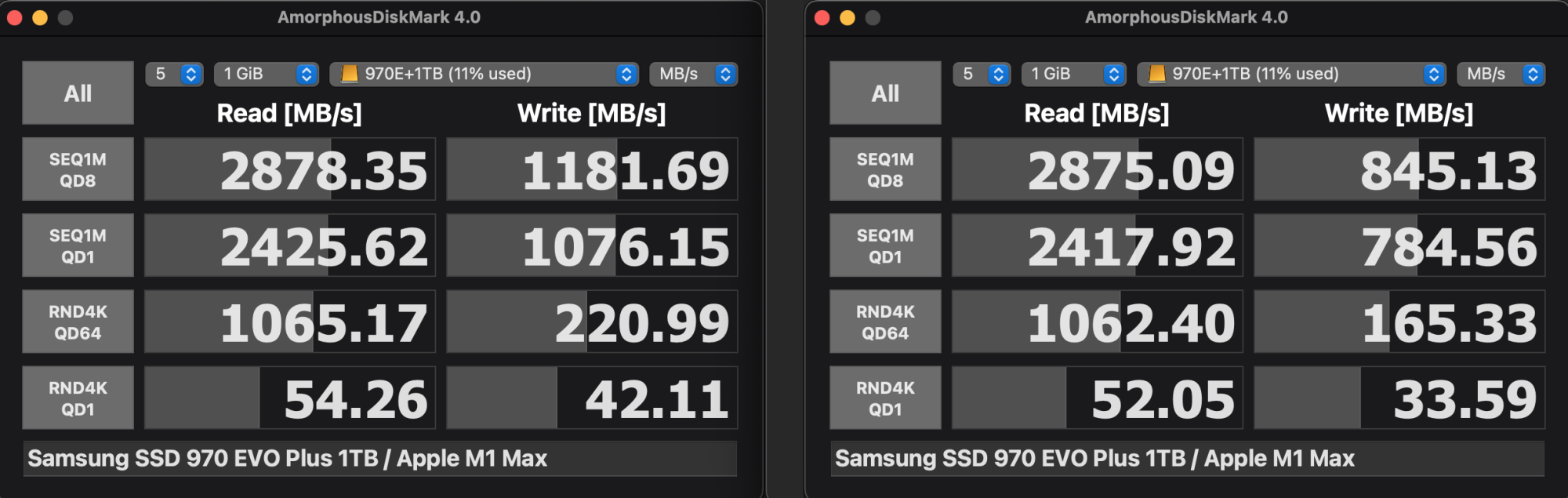
Task: Click Samsung SSD 970 EVO Plus text field left window
Action: (380, 458)
